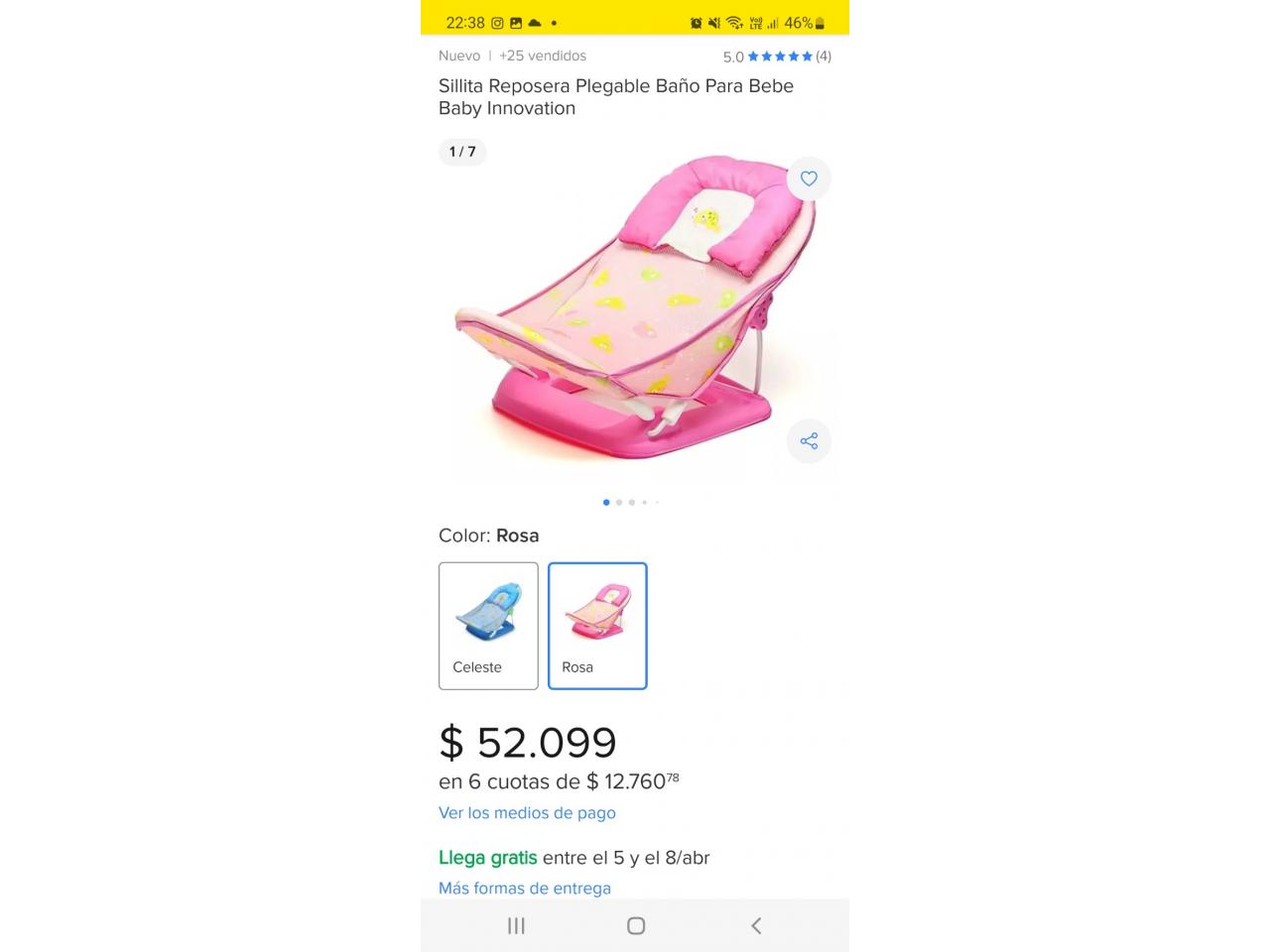Tap the 1 / 7 image counter badge
Viewport: 1270px width, 952px height.
click(x=462, y=152)
